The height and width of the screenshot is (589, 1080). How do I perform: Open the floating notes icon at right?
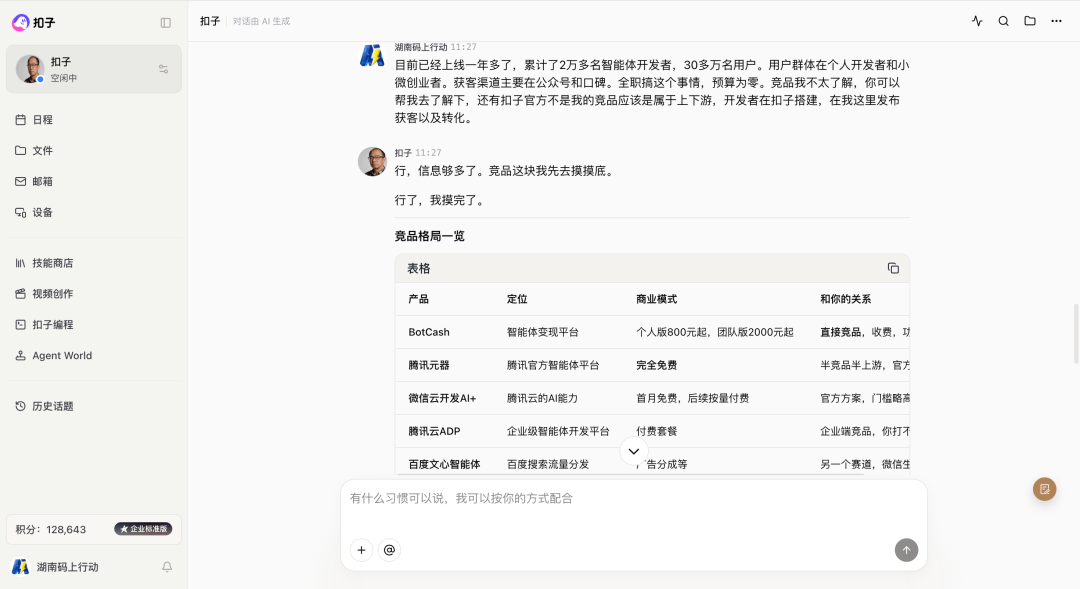pos(1045,489)
